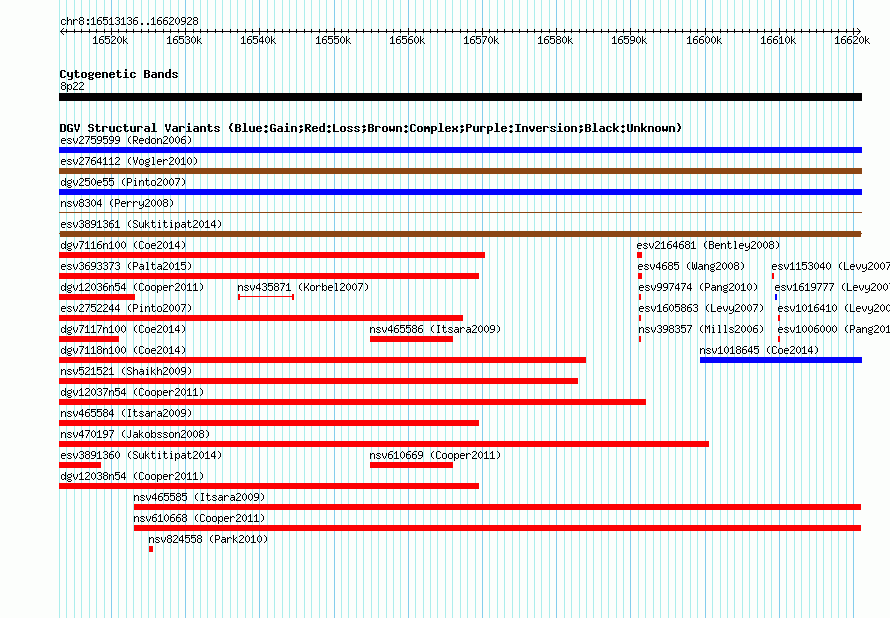Click the red nsv610668 loss bar
This screenshot has width=890, height=618.
click(497, 528)
